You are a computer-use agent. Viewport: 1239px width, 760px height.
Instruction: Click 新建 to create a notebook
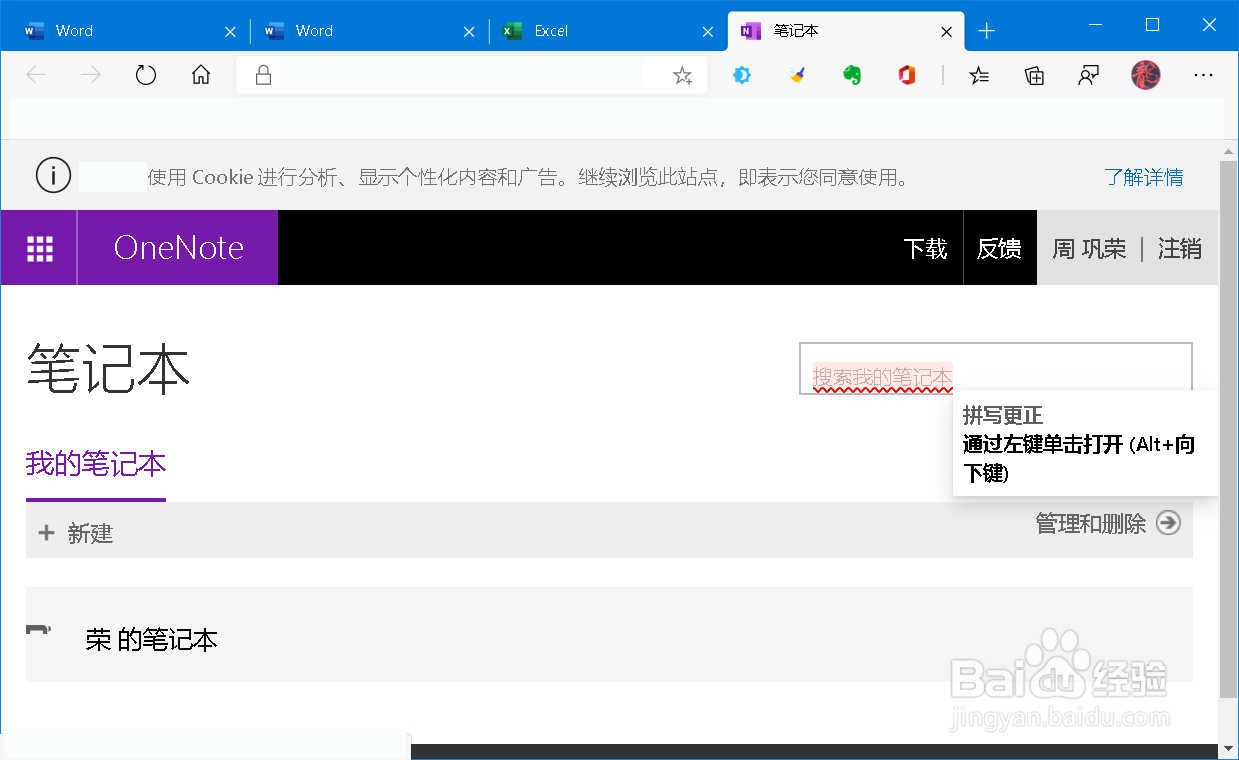click(x=90, y=533)
